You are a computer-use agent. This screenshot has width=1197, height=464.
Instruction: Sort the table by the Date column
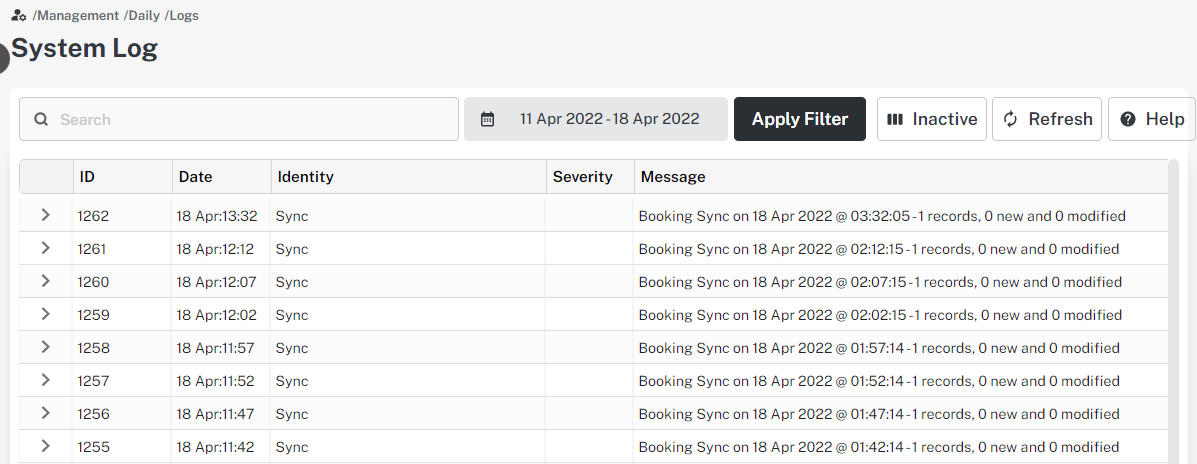196,177
